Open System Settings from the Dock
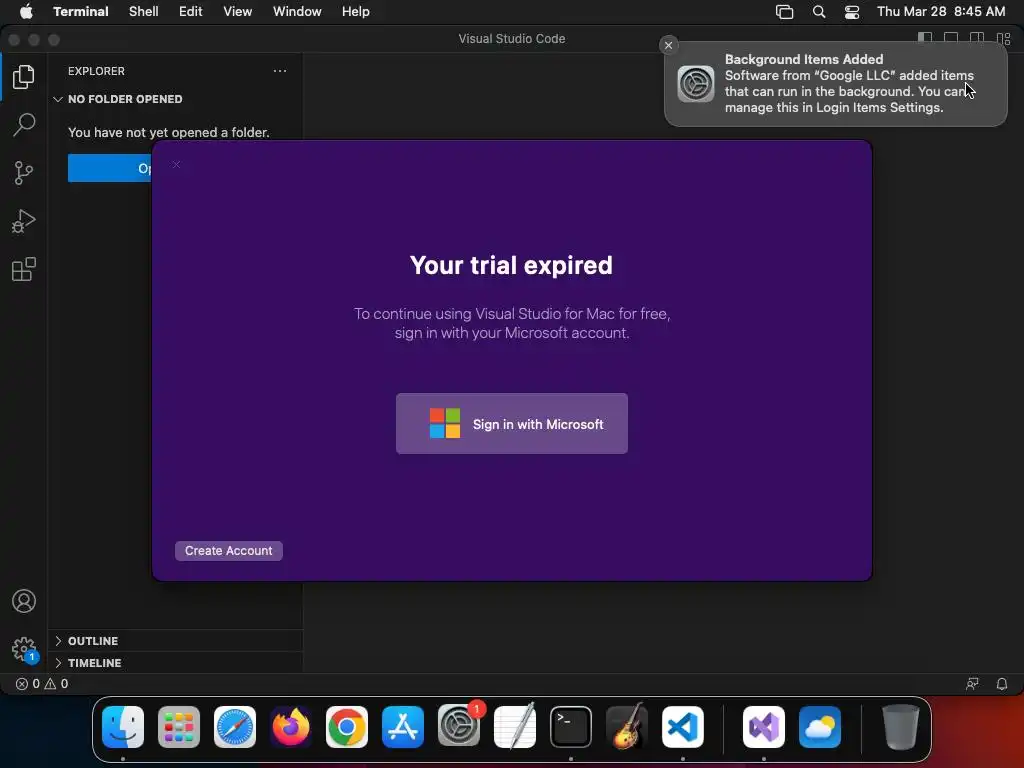1024x768 pixels. (x=459, y=726)
